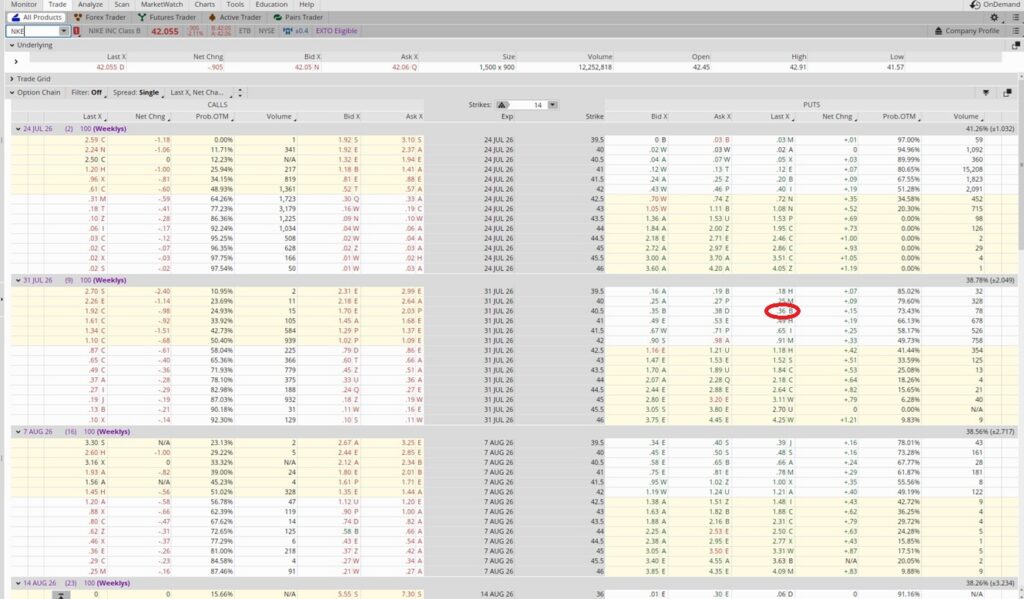Open the list menu icon beside Company Profile
The image size is (1024, 599).
[1016, 31]
